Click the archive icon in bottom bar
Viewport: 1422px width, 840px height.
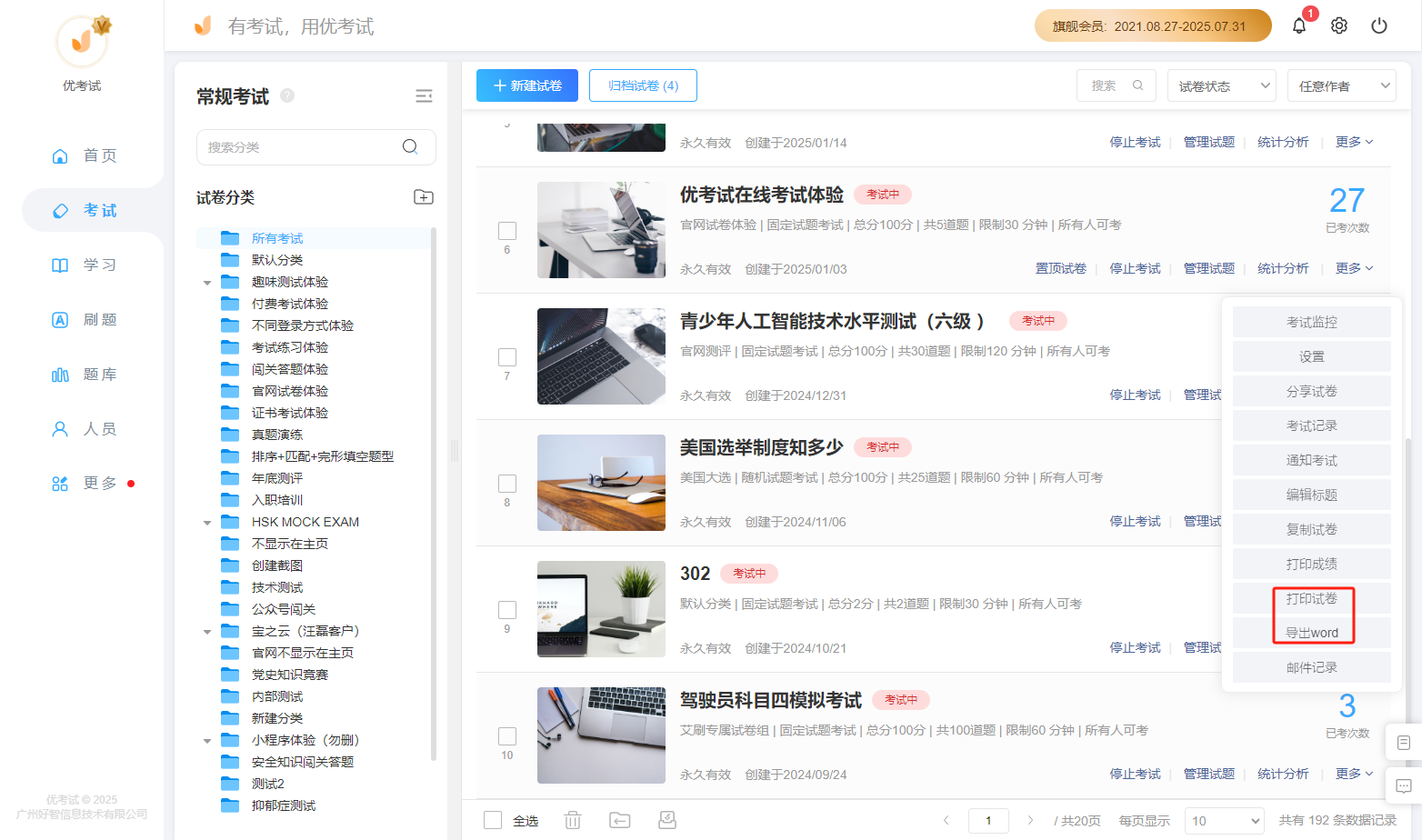pos(667,820)
